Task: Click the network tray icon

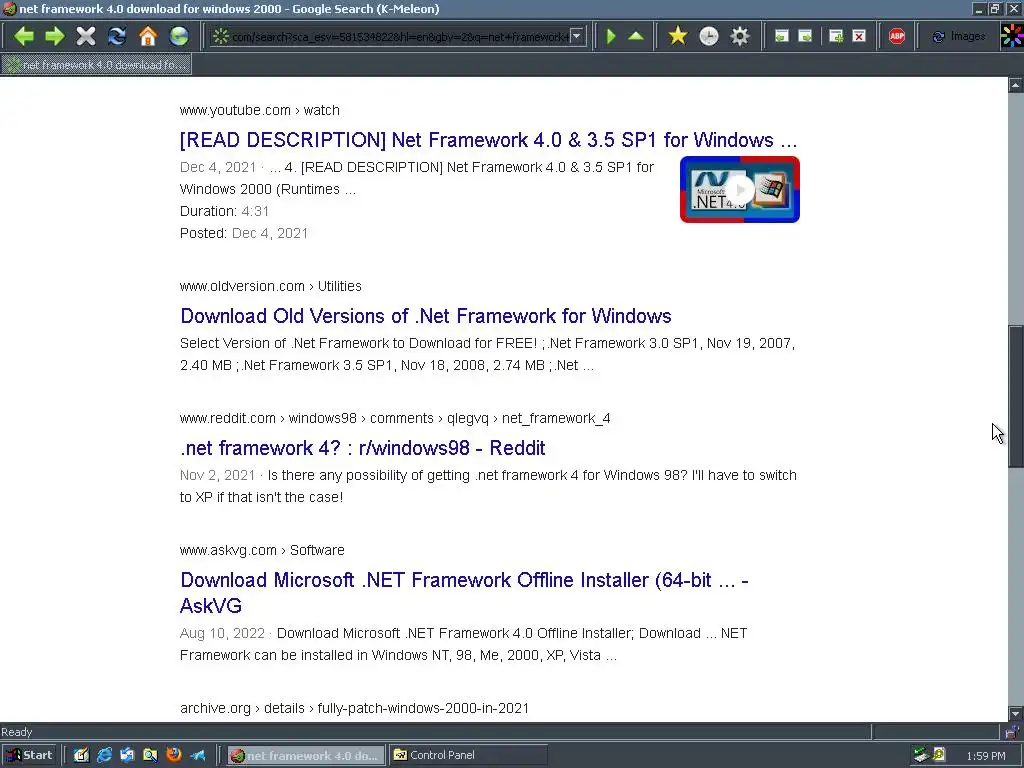Action: (921, 755)
